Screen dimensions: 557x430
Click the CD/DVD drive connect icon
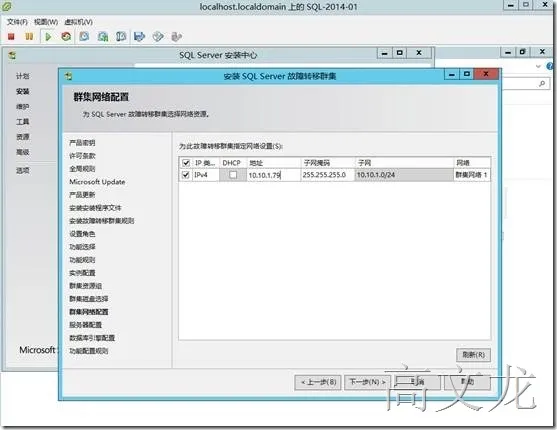click(x=158, y=37)
